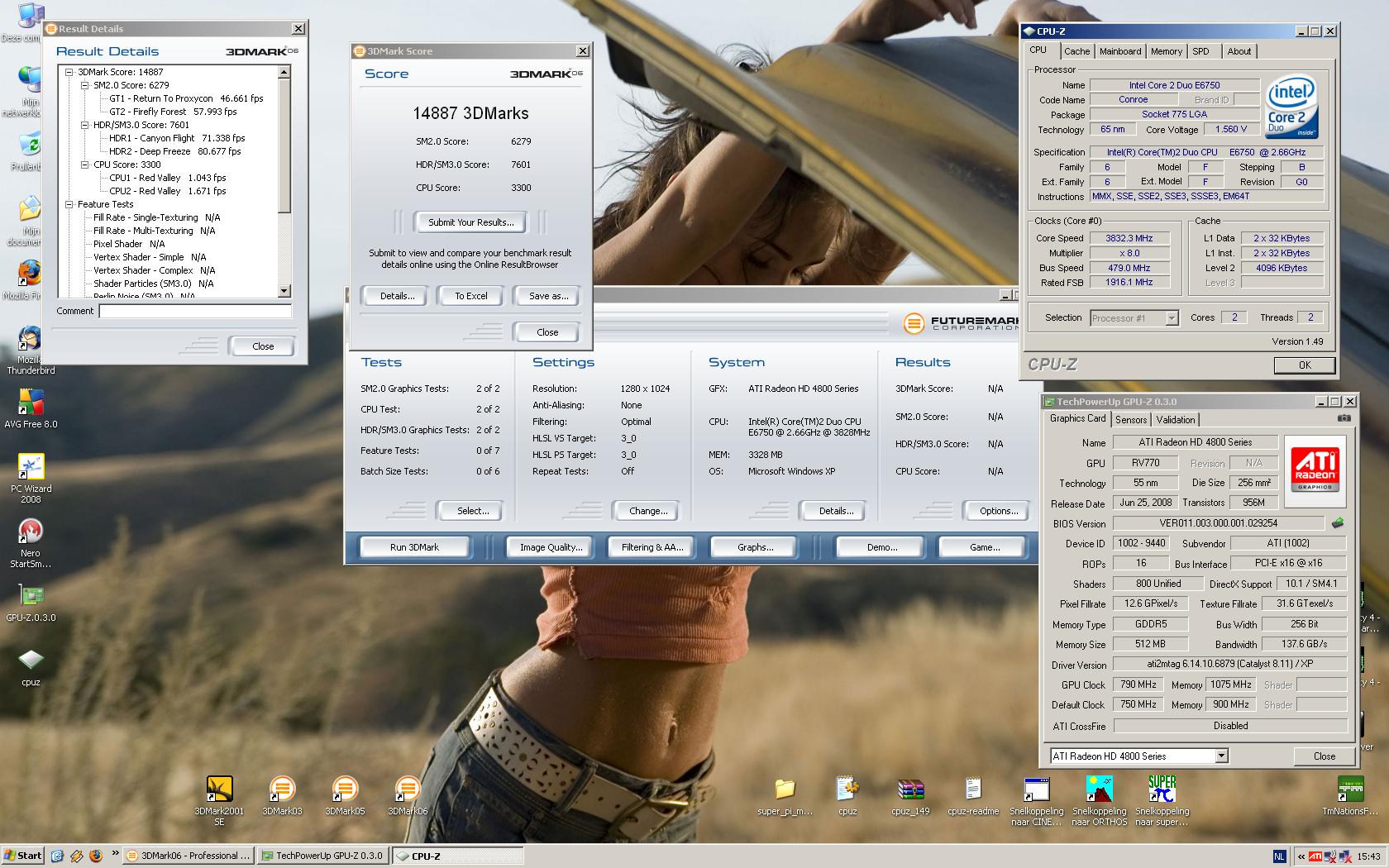Launch 3DMark06 desktop shortcut
This screenshot has height=868, width=1389.
click(x=408, y=790)
